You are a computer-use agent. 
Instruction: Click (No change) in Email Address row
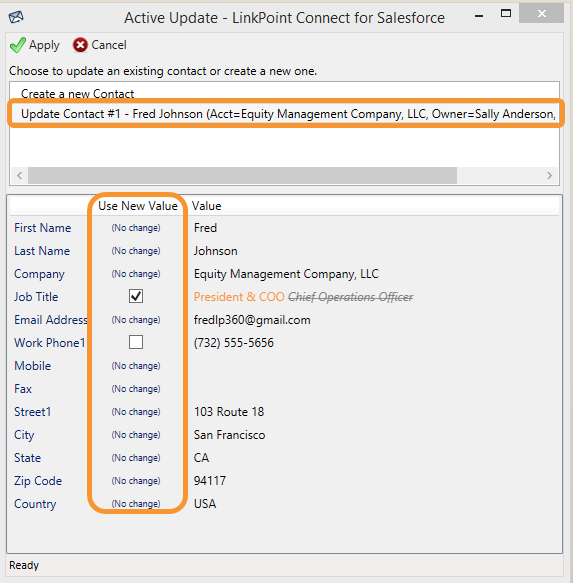tap(136, 320)
